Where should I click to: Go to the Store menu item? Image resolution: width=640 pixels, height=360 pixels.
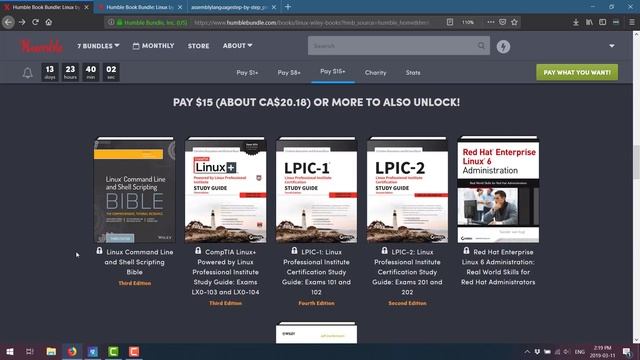click(198, 46)
